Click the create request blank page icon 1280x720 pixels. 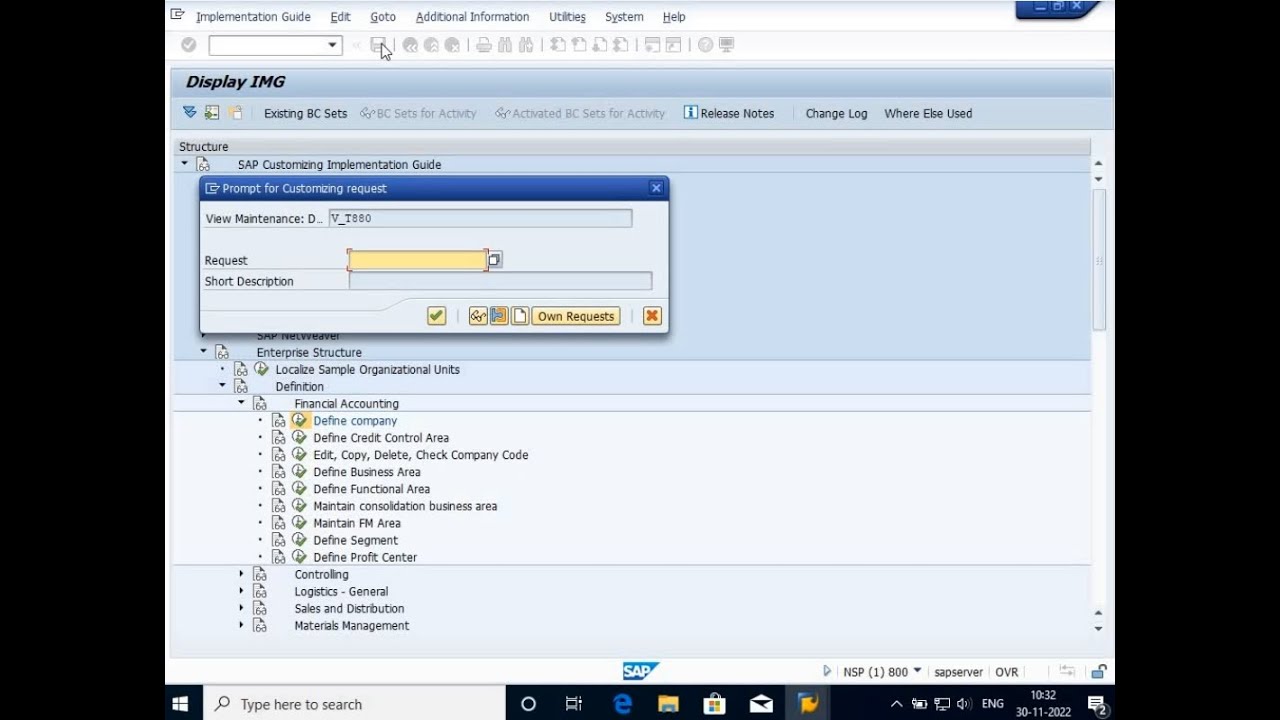point(520,316)
